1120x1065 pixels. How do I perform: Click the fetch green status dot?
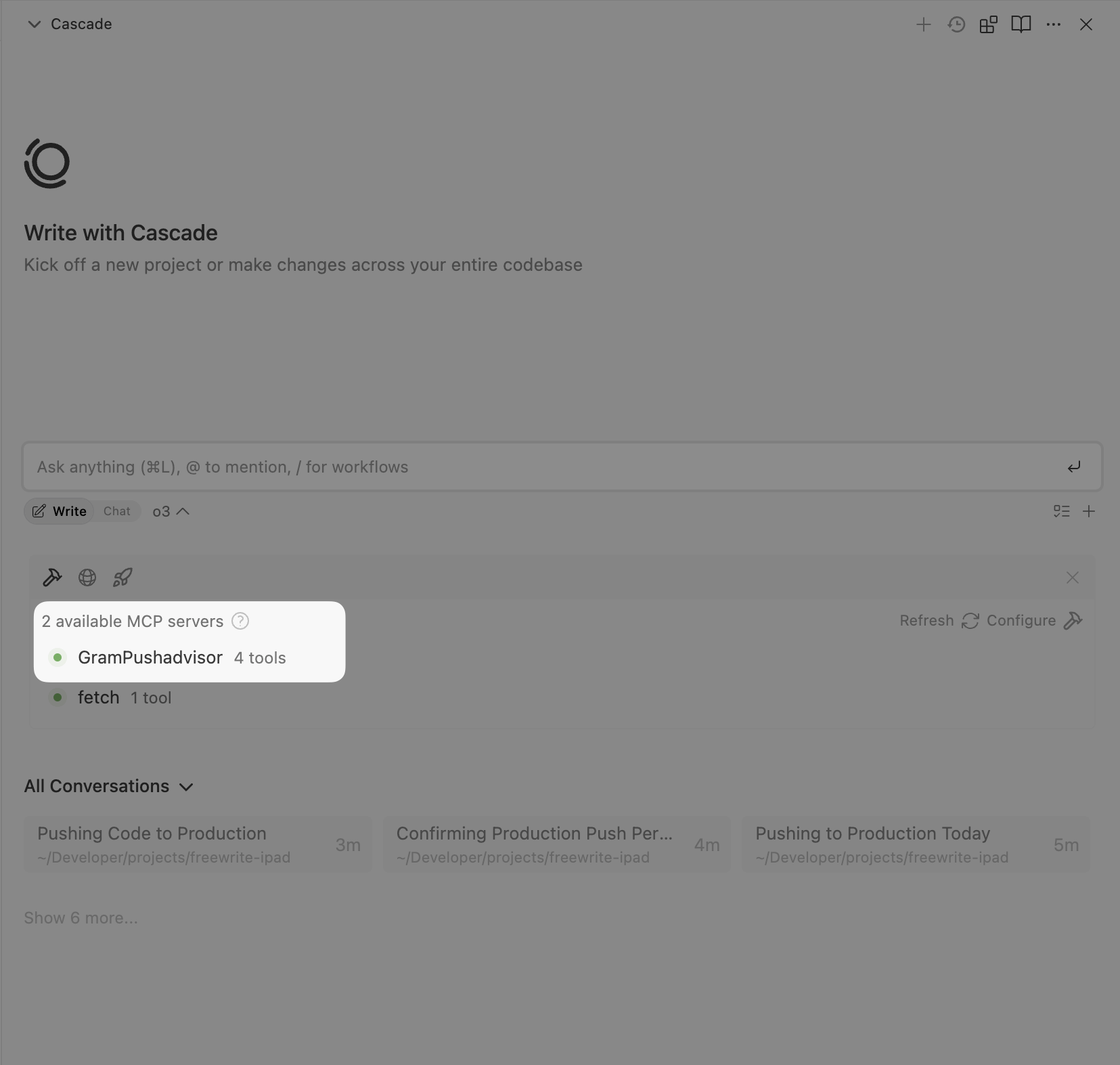[x=58, y=697]
